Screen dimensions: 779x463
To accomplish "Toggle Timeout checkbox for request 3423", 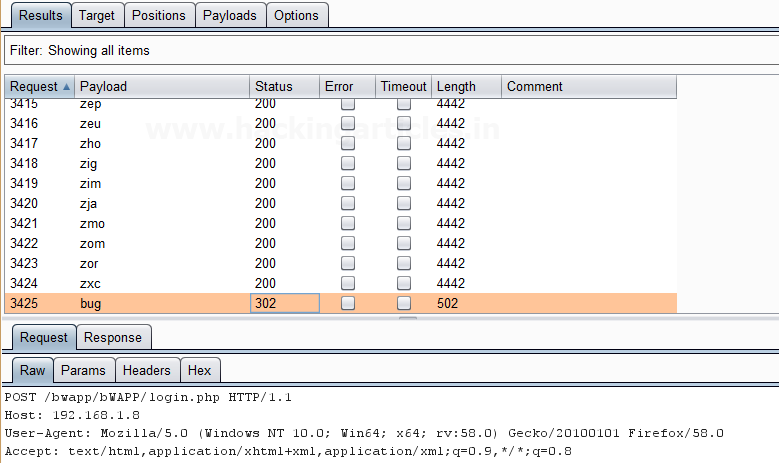I will click(x=404, y=263).
